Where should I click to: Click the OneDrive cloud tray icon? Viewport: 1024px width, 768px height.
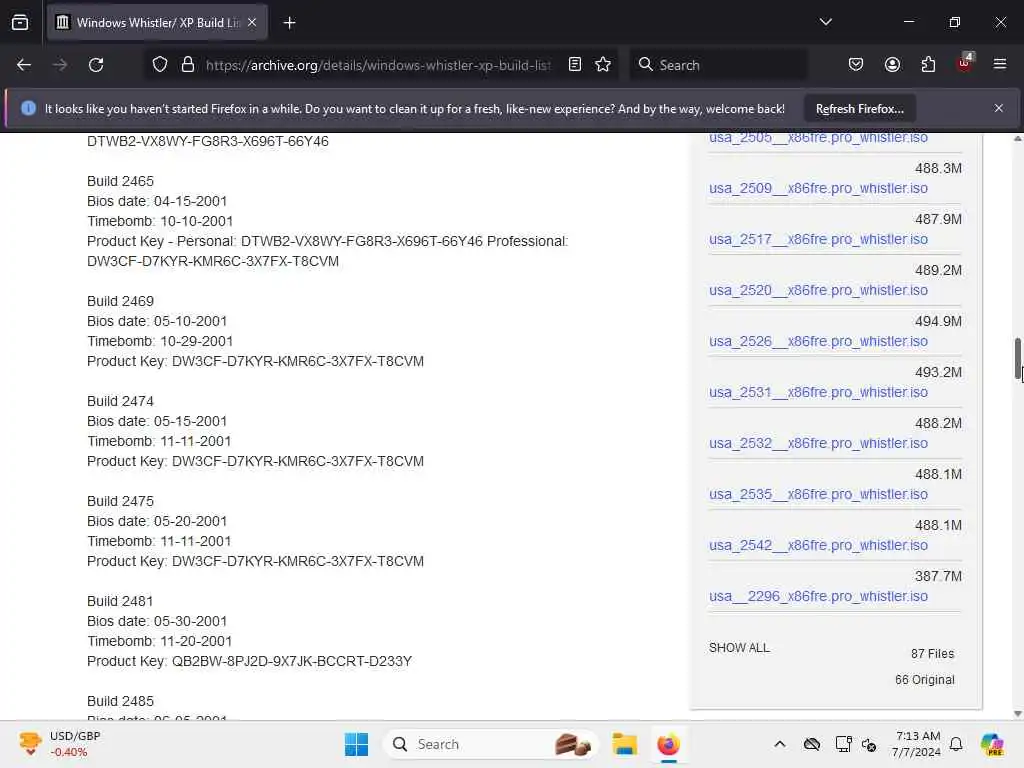click(812, 744)
